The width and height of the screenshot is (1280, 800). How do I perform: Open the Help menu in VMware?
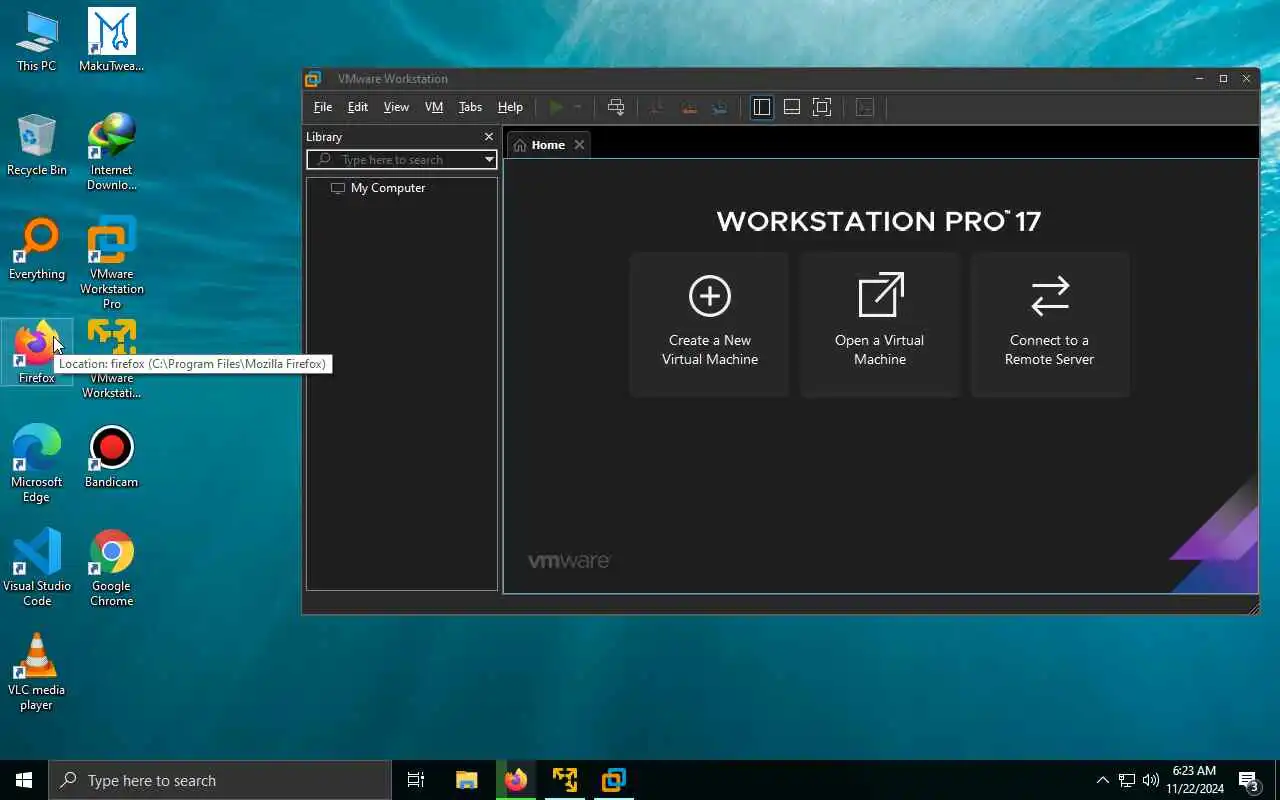tap(510, 107)
